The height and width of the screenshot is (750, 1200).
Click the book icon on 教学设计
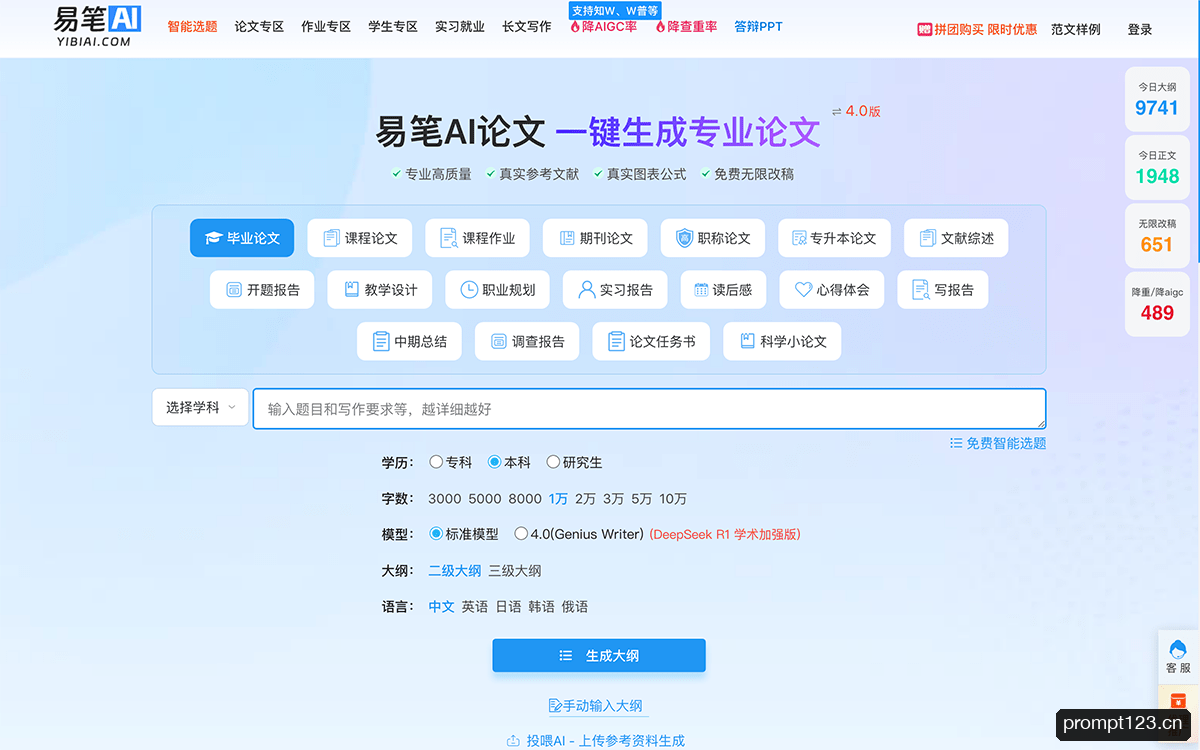[x=351, y=289]
